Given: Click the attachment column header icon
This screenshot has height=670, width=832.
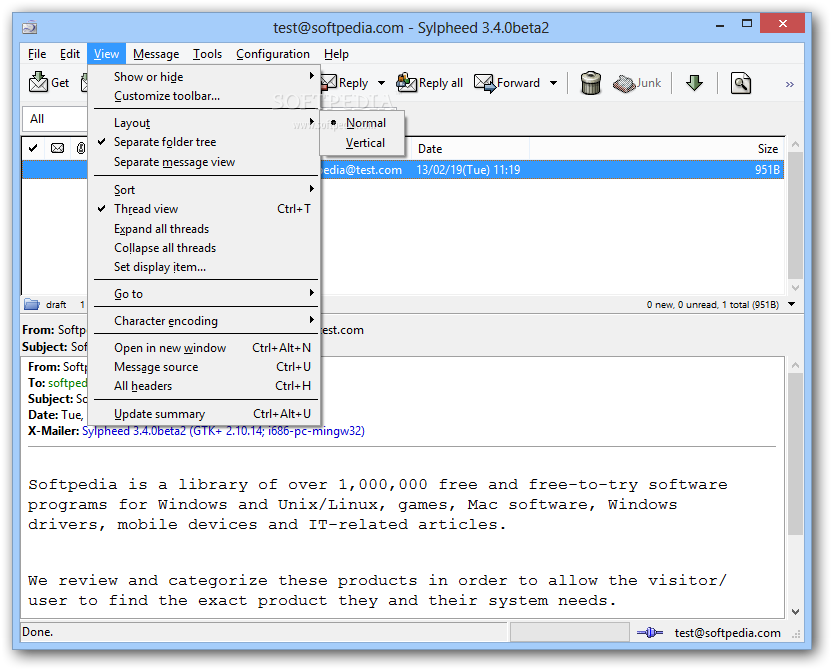Looking at the screenshot, I should (81, 148).
